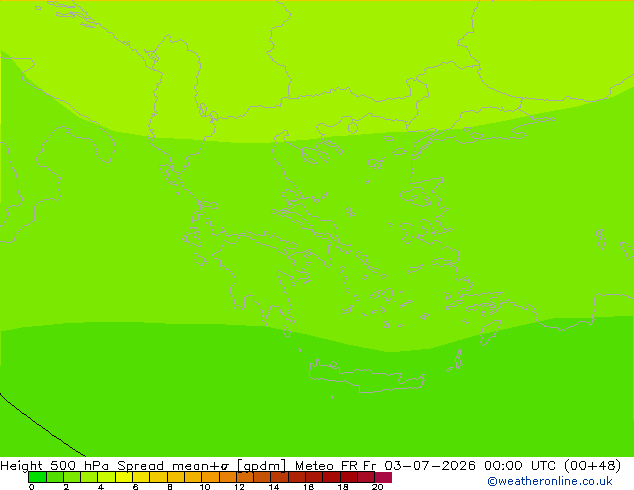Pick the orange legend swatch between 10 and 11

click(x=210, y=477)
